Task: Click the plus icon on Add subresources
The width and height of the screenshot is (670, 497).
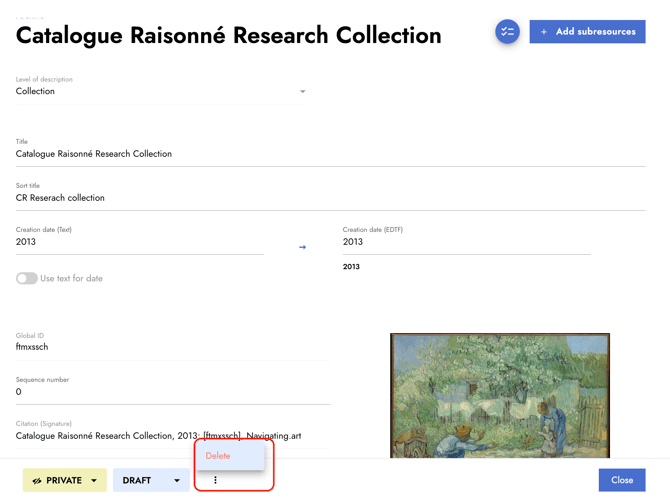Action: 544,32
